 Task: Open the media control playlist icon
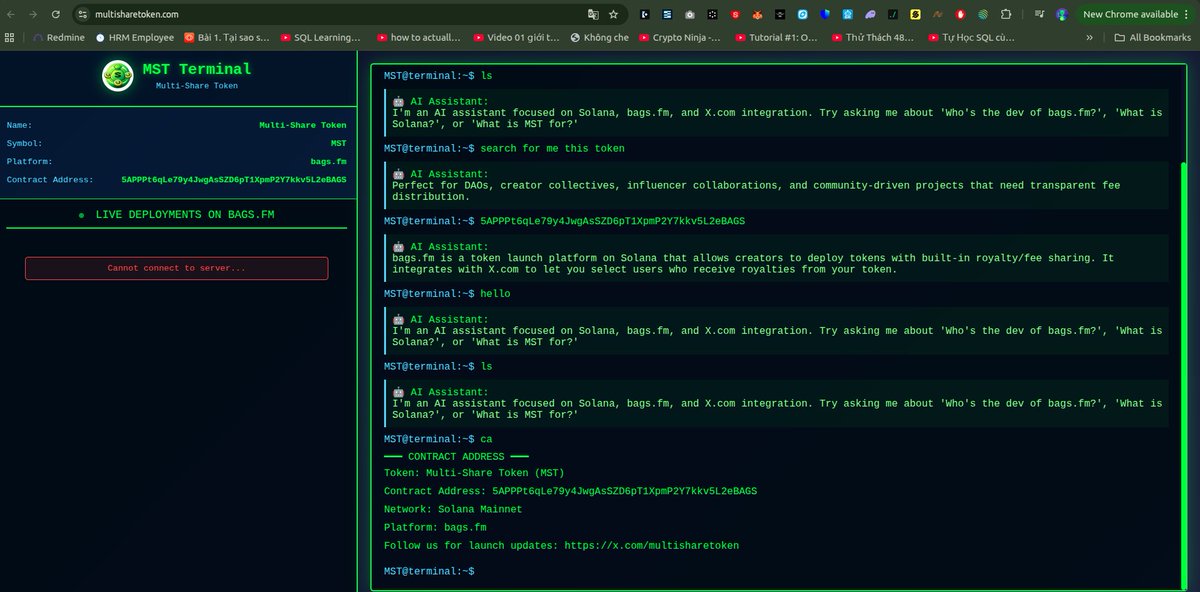click(x=1039, y=14)
